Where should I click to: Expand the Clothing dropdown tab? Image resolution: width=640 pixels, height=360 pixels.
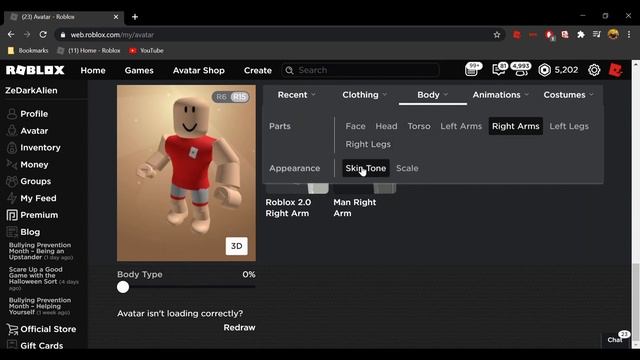[x=364, y=95]
